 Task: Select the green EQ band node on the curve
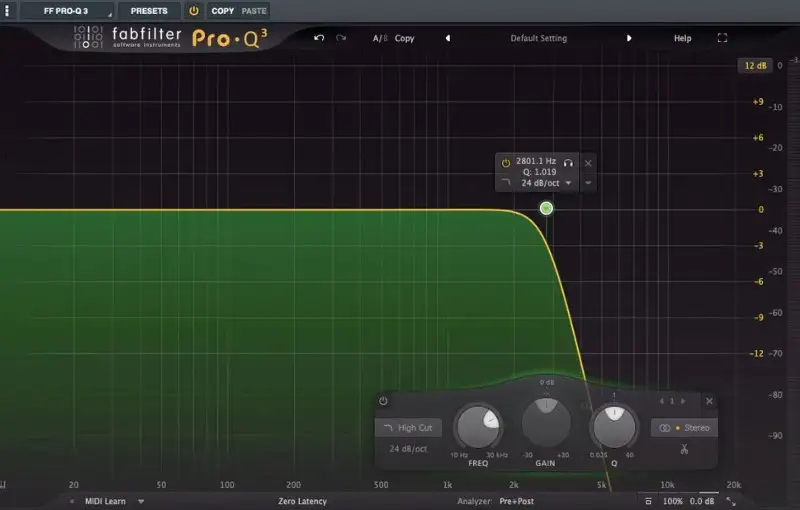(x=546, y=208)
